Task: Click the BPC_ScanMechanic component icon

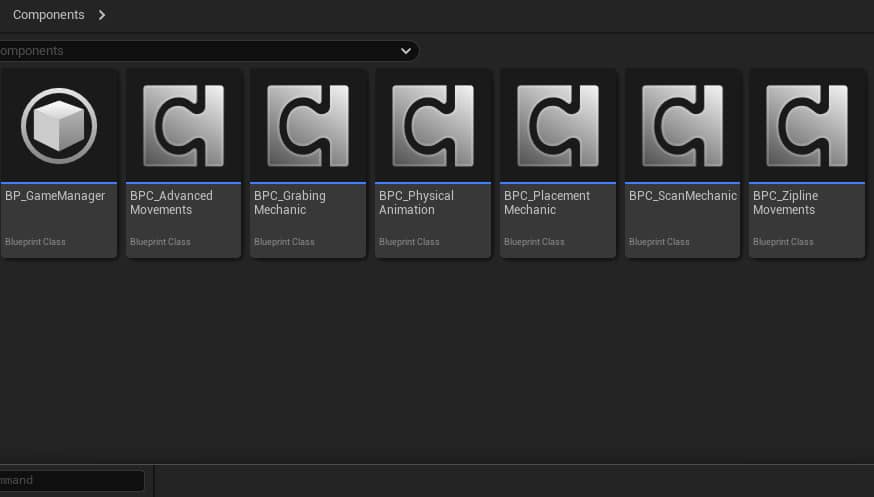Action: pos(682,126)
